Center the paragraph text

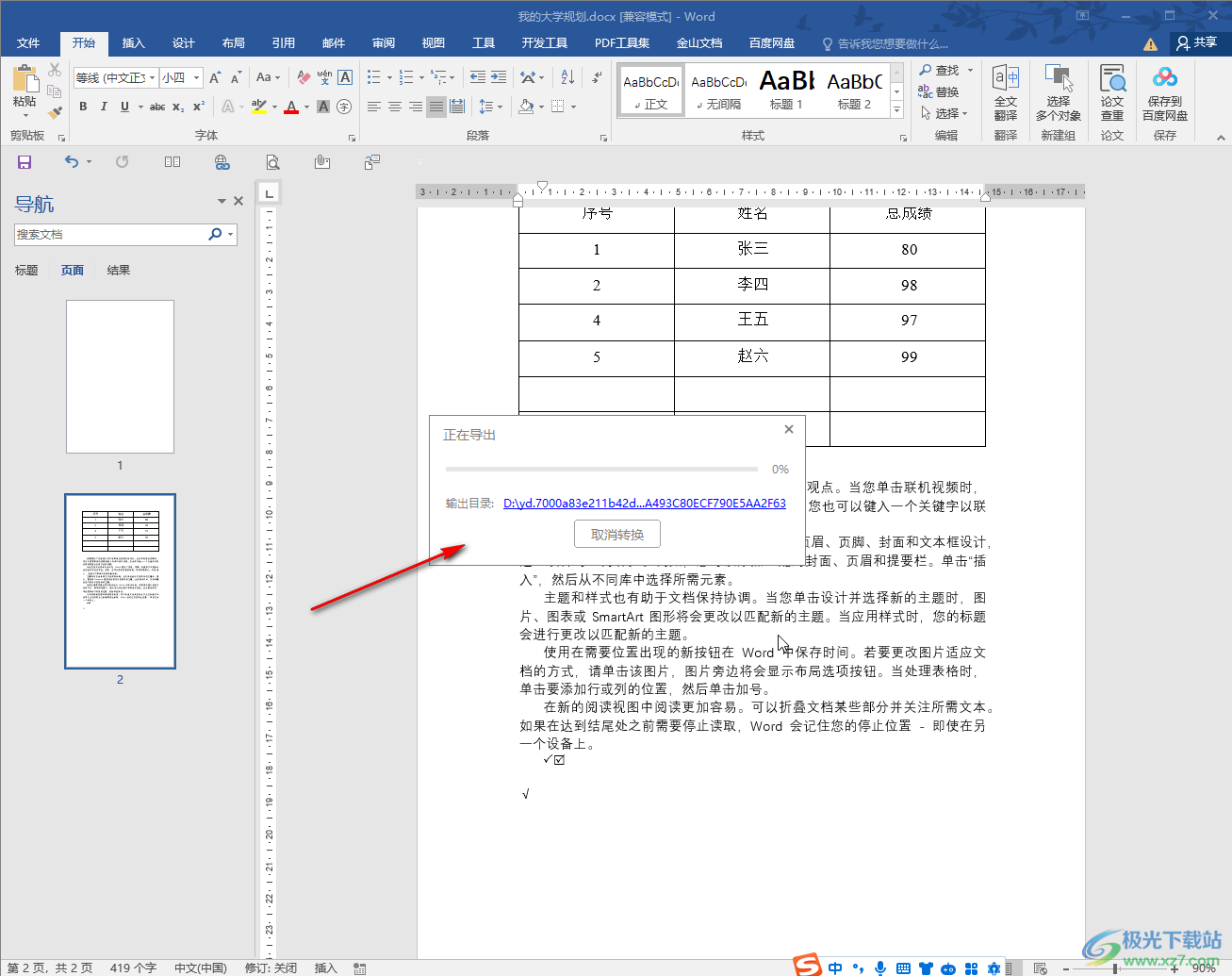click(395, 107)
